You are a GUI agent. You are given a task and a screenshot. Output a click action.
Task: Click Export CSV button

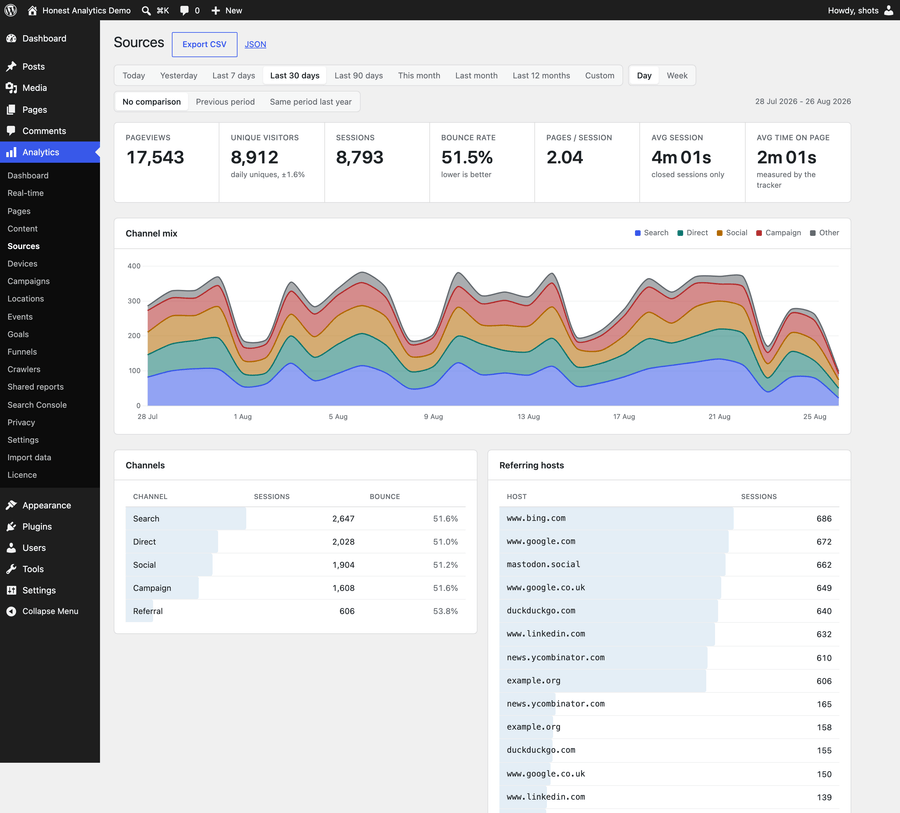pos(204,44)
